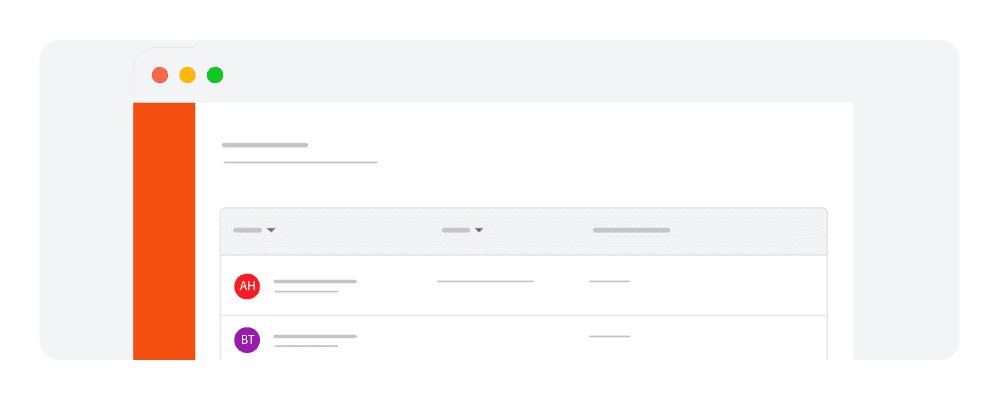The image size is (1000, 400).
Task: Click the subtitle line under the AH name
Action: pos(306,292)
